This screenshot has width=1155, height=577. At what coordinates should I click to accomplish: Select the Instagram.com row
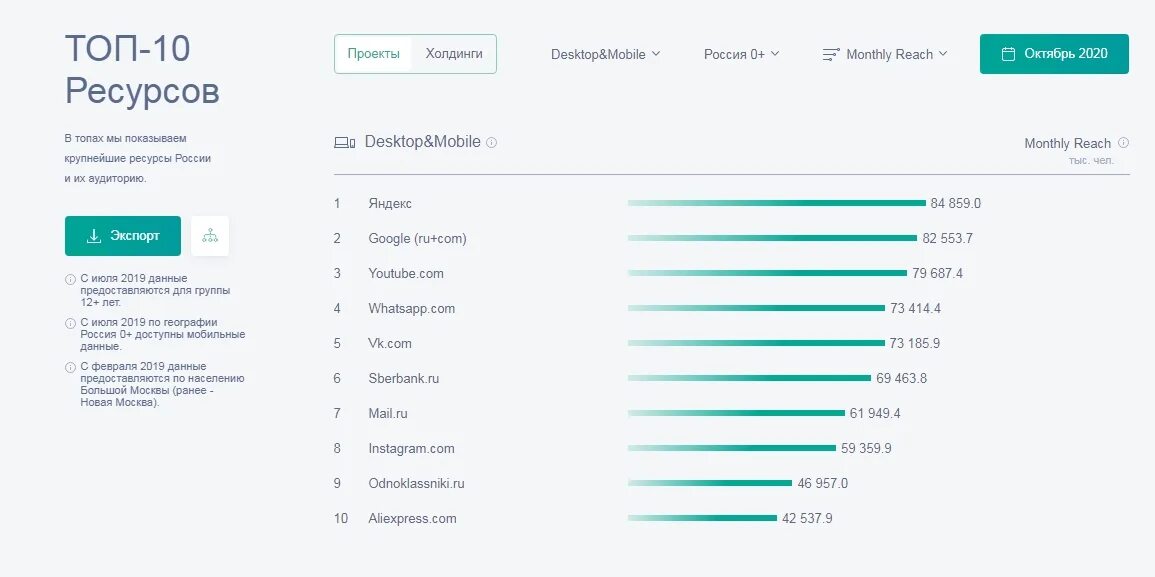tap(731, 449)
